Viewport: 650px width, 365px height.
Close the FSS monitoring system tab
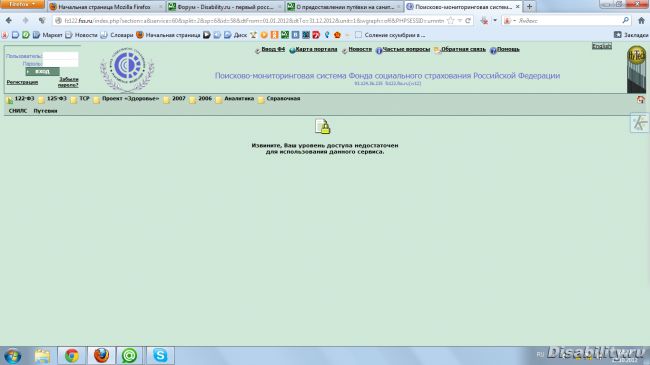[x=517, y=7]
